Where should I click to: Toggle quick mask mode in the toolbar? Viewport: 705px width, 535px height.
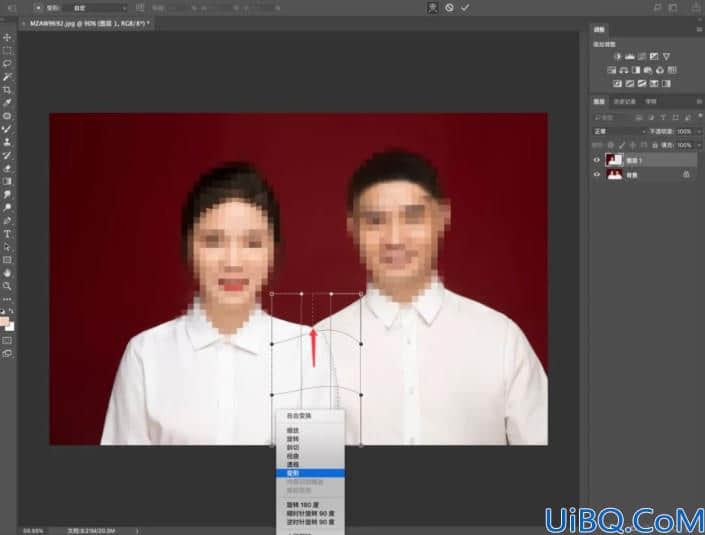click(x=7, y=340)
